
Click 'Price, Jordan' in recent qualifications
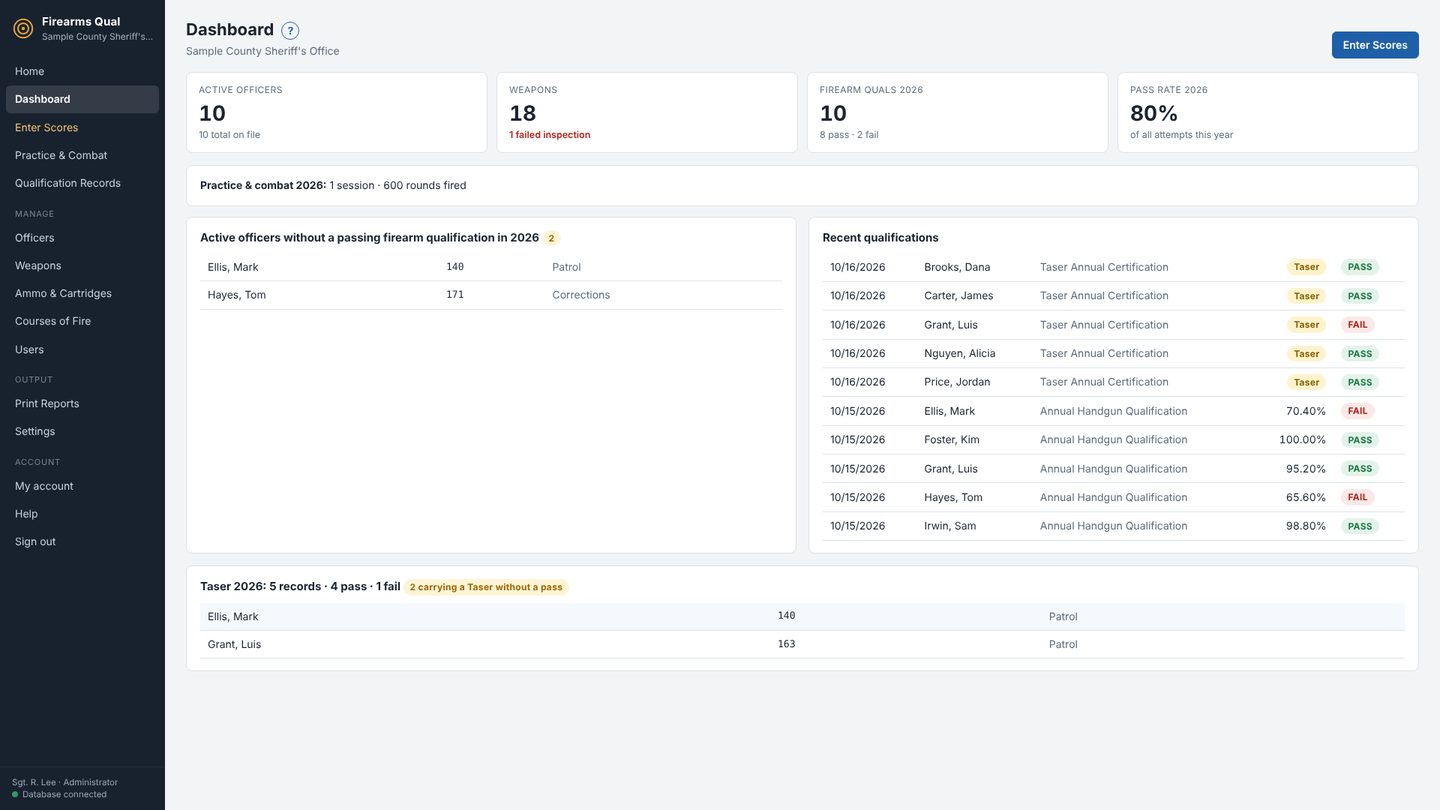coord(957,382)
